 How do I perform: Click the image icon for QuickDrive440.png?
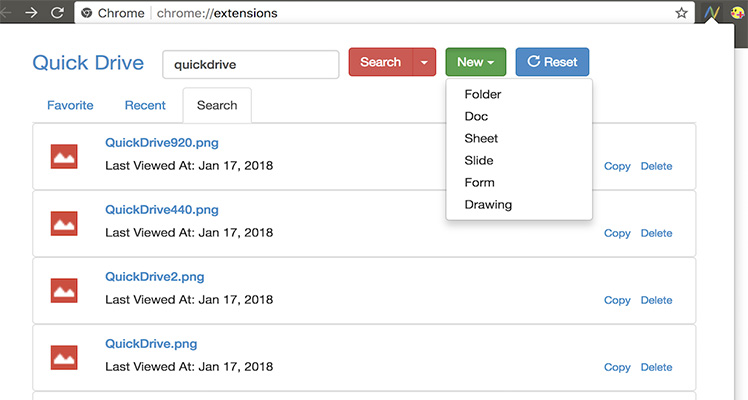pos(64,224)
